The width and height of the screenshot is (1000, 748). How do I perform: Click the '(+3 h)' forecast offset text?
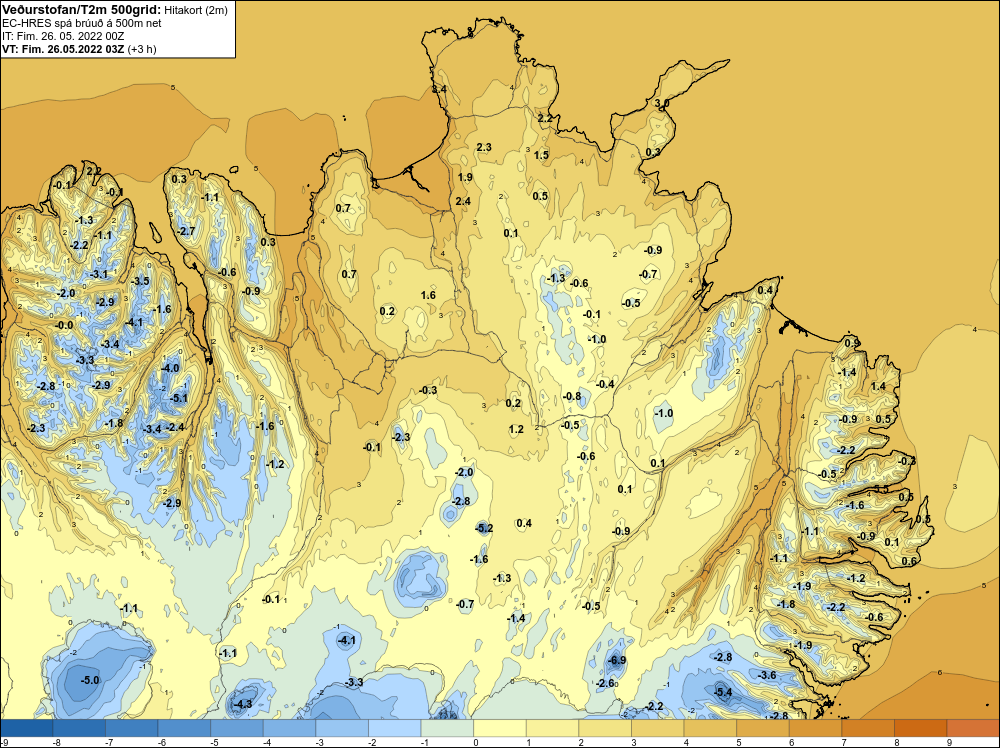click(142, 49)
